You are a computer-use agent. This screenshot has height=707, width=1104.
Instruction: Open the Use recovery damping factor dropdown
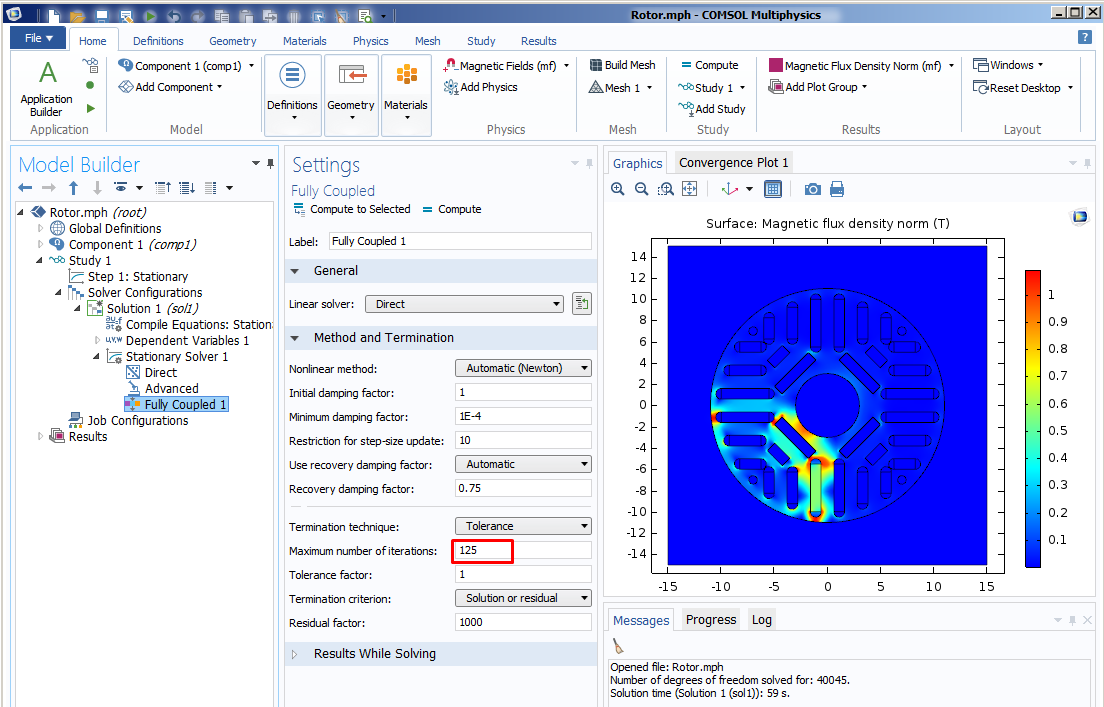coord(524,465)
